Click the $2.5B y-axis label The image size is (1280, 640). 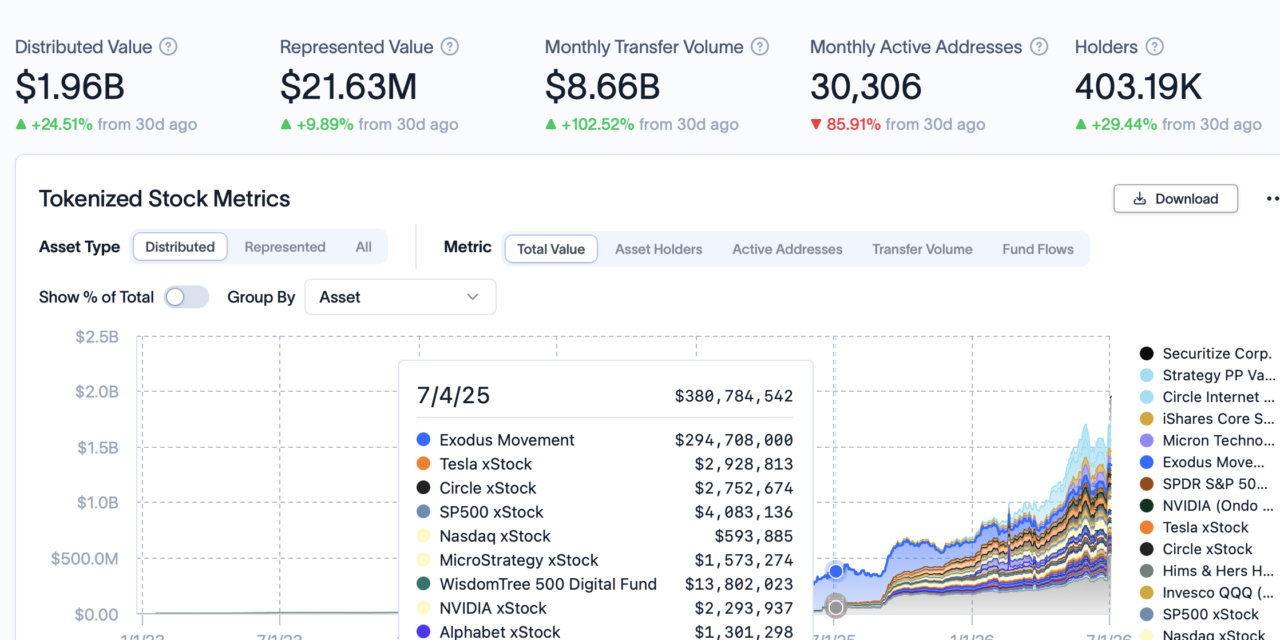tap(97, 337)
